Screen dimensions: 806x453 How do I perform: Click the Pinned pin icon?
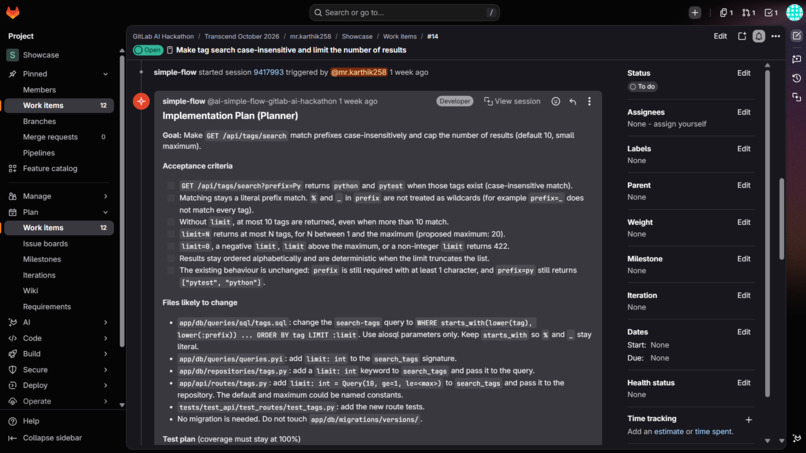pyautogui.click(x=12, y=74)
